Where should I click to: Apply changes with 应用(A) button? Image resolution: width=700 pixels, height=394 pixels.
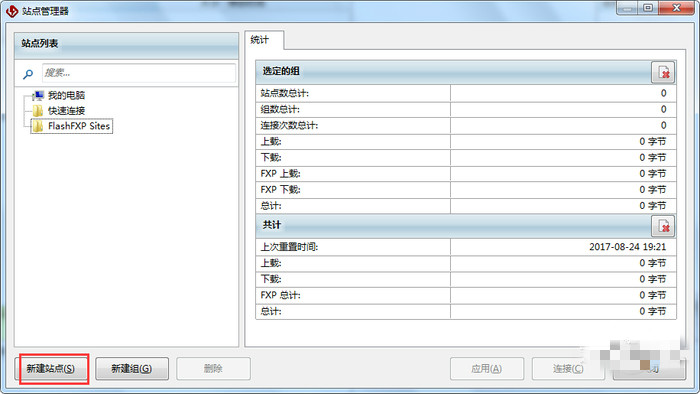(487, 369)
